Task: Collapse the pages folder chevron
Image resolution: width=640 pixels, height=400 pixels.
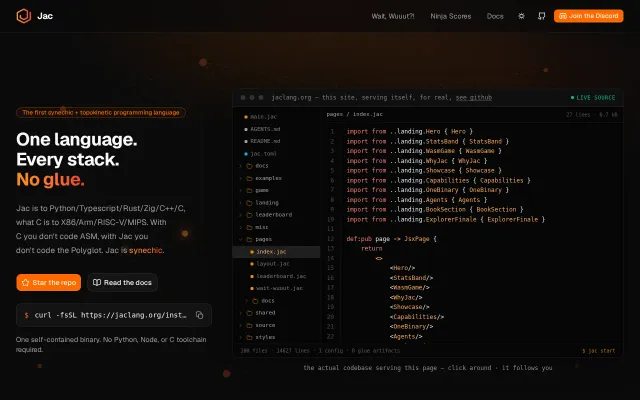Action: 240,239
